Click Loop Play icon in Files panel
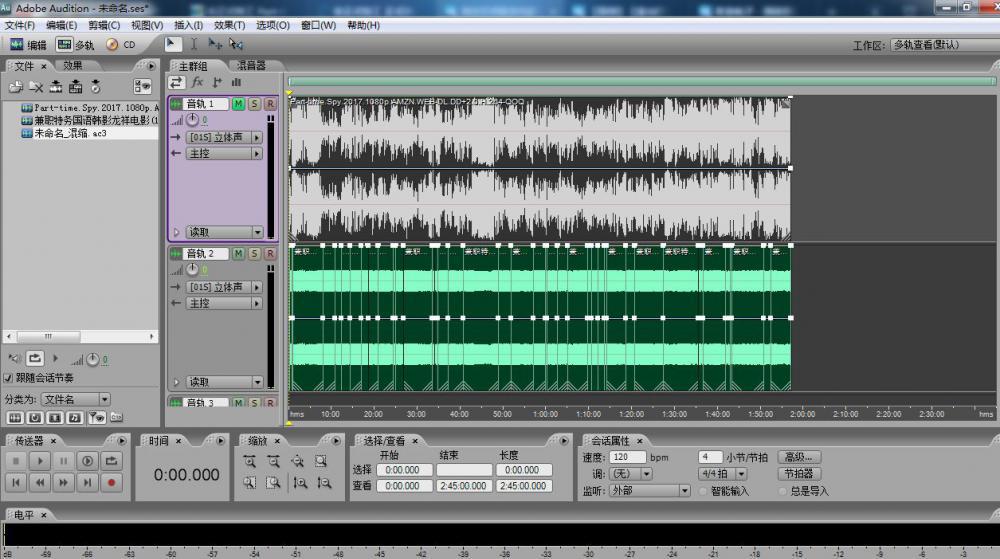Viewport: 1000px width, 559px height. [34, 359]
